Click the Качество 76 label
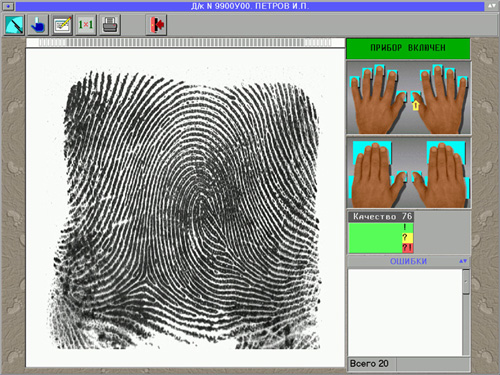Image resolution: width=500 pixels, height=375 pixels. point(382,217)
